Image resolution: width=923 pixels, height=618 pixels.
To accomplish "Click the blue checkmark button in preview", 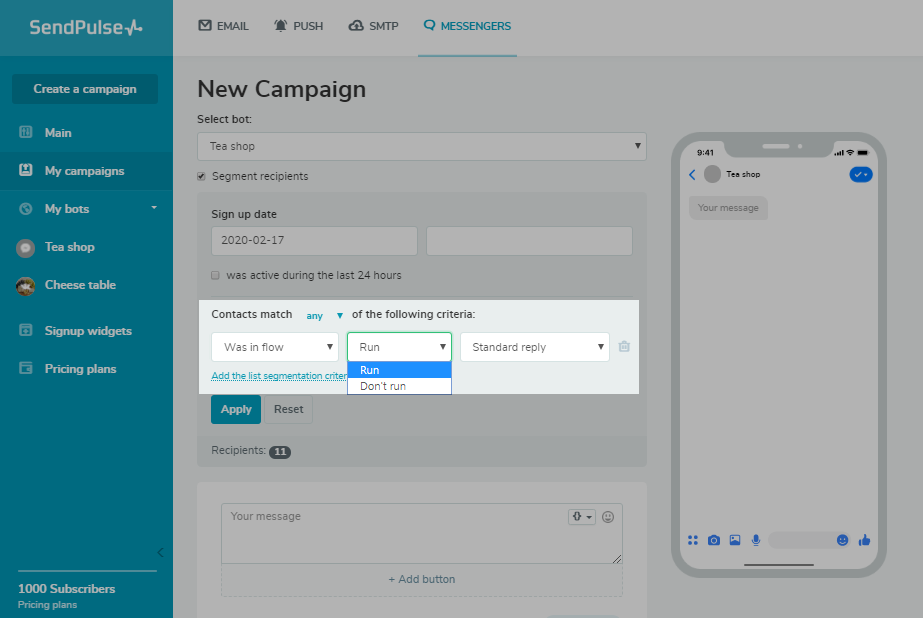I will pyautogui.click(x=861, y=174).
